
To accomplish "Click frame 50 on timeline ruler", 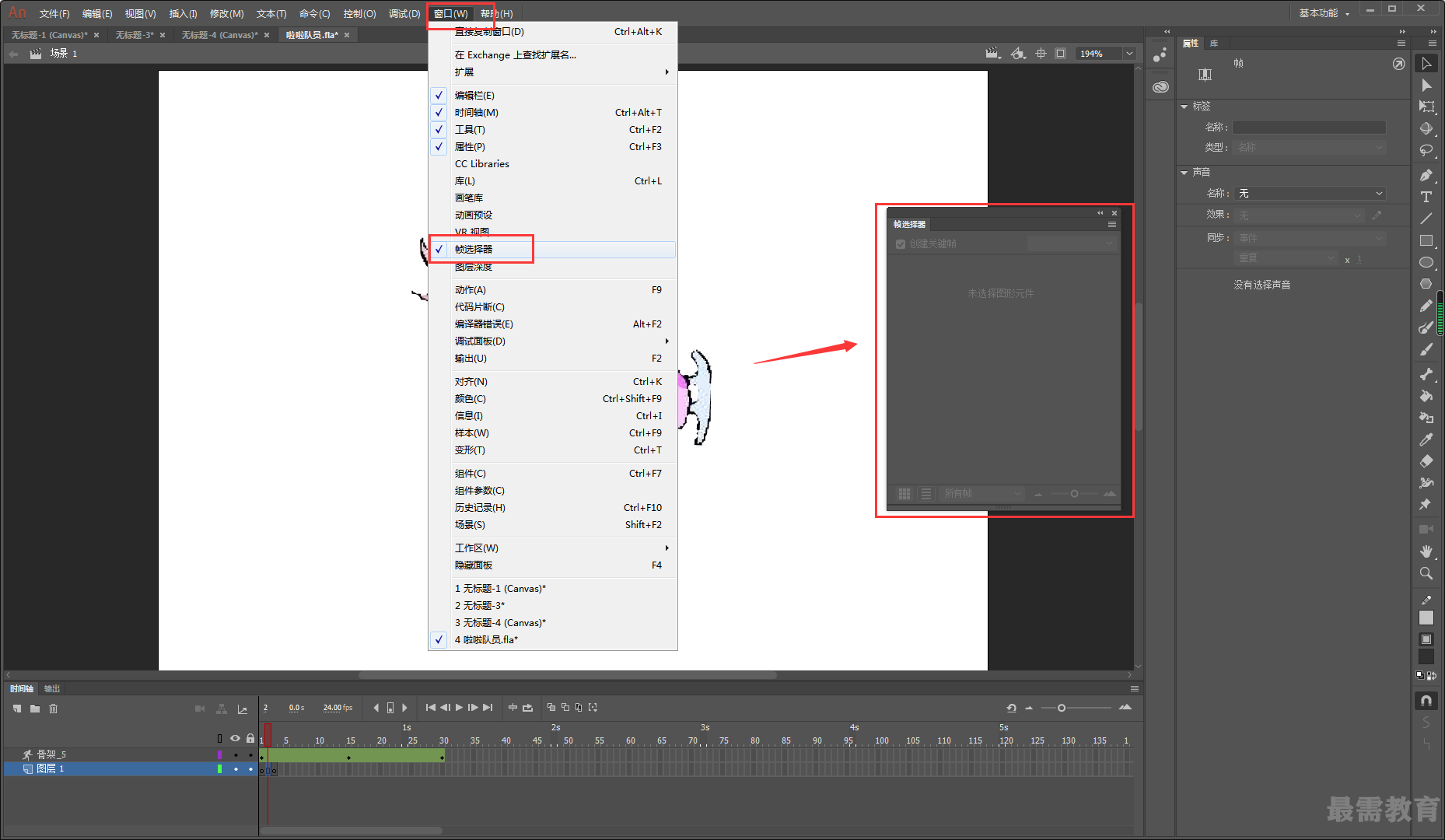I will click(569, 741).
